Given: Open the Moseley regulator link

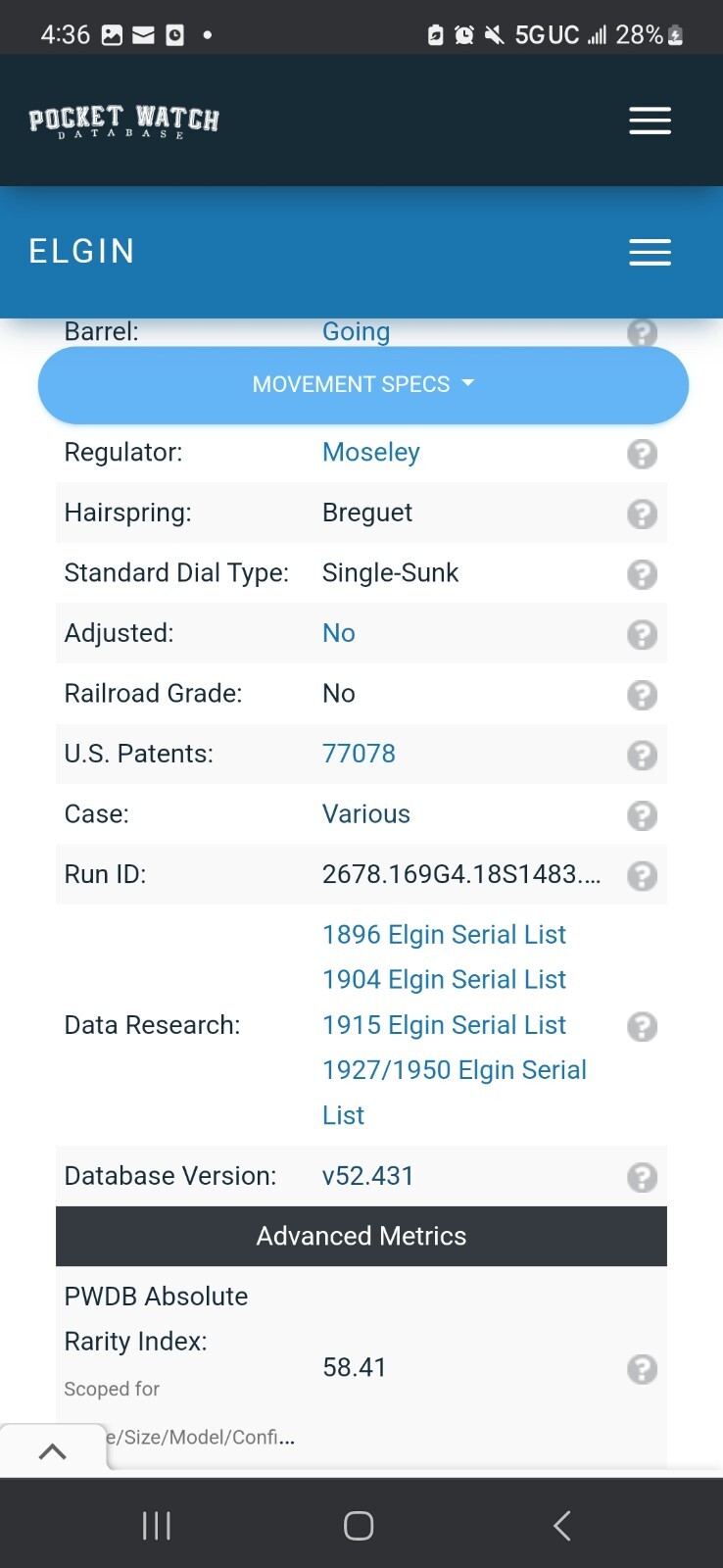Looking at the screenshot, I should (x=370, y=453).
